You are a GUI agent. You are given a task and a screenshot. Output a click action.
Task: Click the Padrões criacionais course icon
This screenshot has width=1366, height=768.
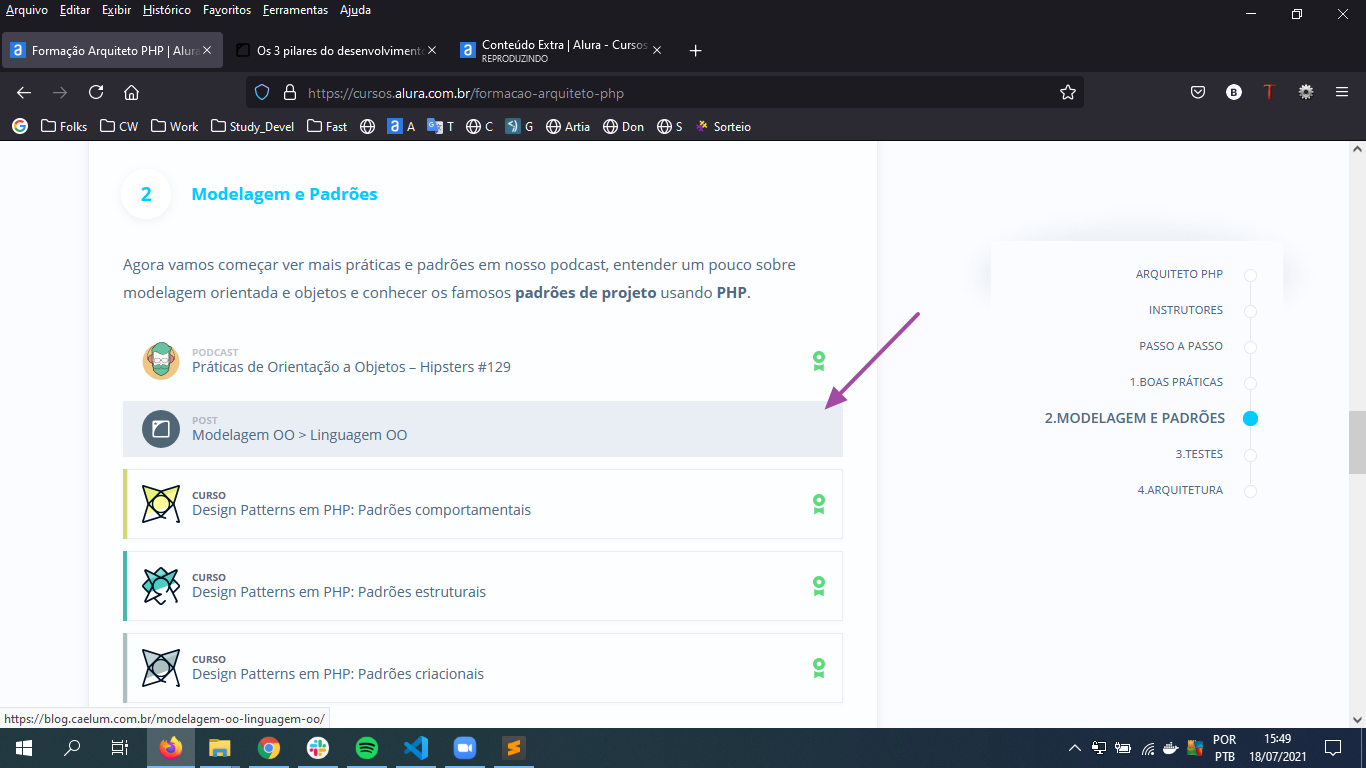tap(161, 668)
